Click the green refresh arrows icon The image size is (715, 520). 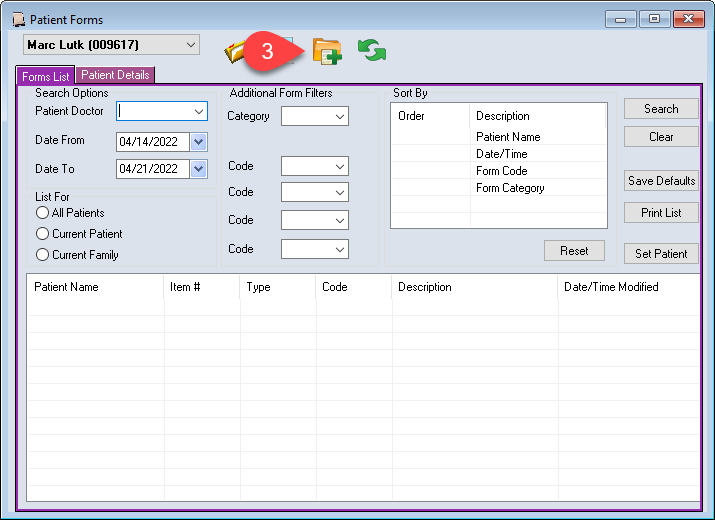tap(372, 50)
